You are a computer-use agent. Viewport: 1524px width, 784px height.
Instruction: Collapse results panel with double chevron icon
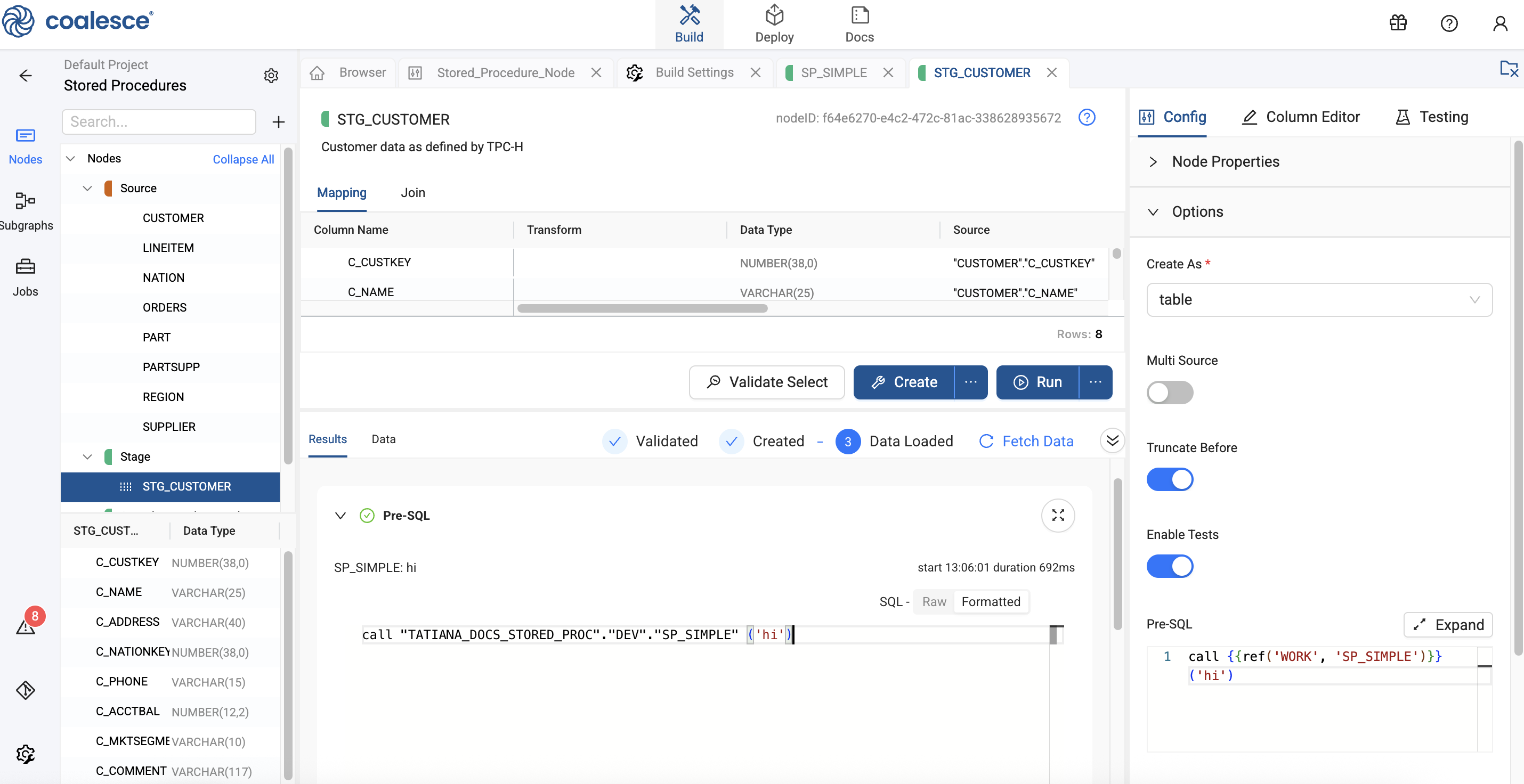(1112, 440)
